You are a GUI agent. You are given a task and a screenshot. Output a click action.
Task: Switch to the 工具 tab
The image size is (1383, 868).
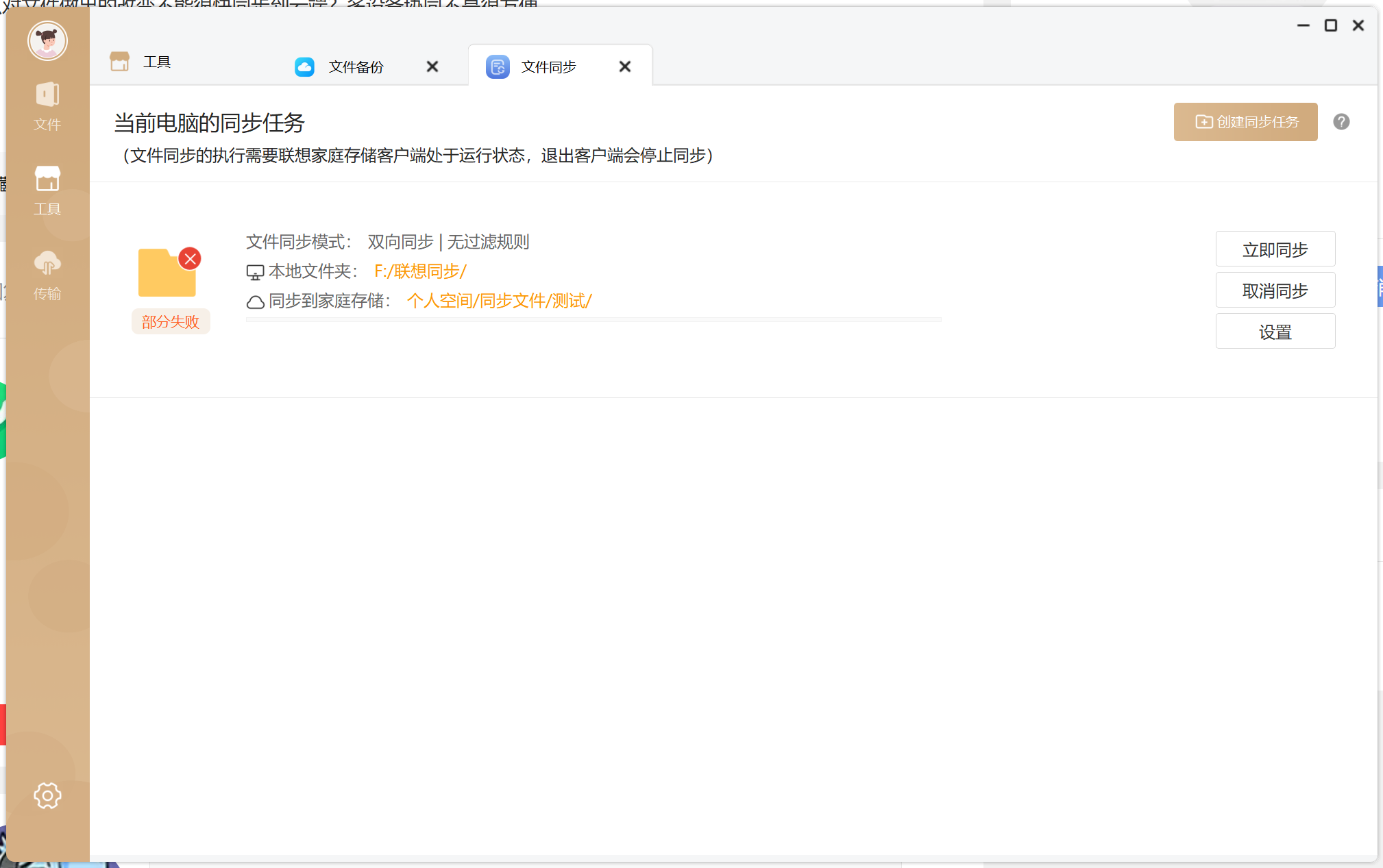click(x=156, y=62)
